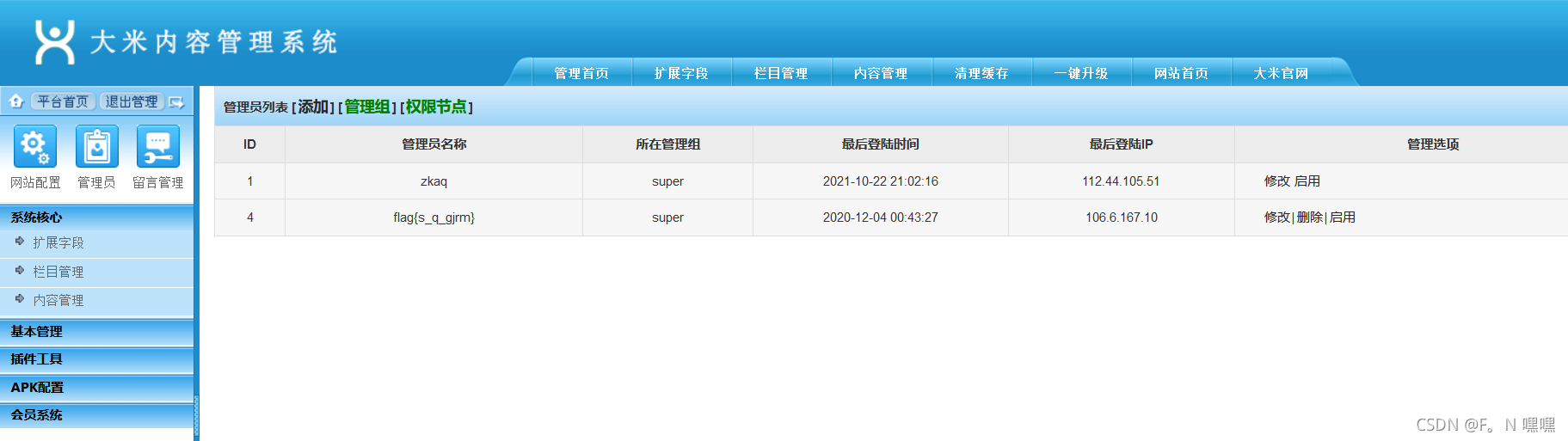
Task: Open 内容管理 in the sidebar tree
Action: click(58, 300)
